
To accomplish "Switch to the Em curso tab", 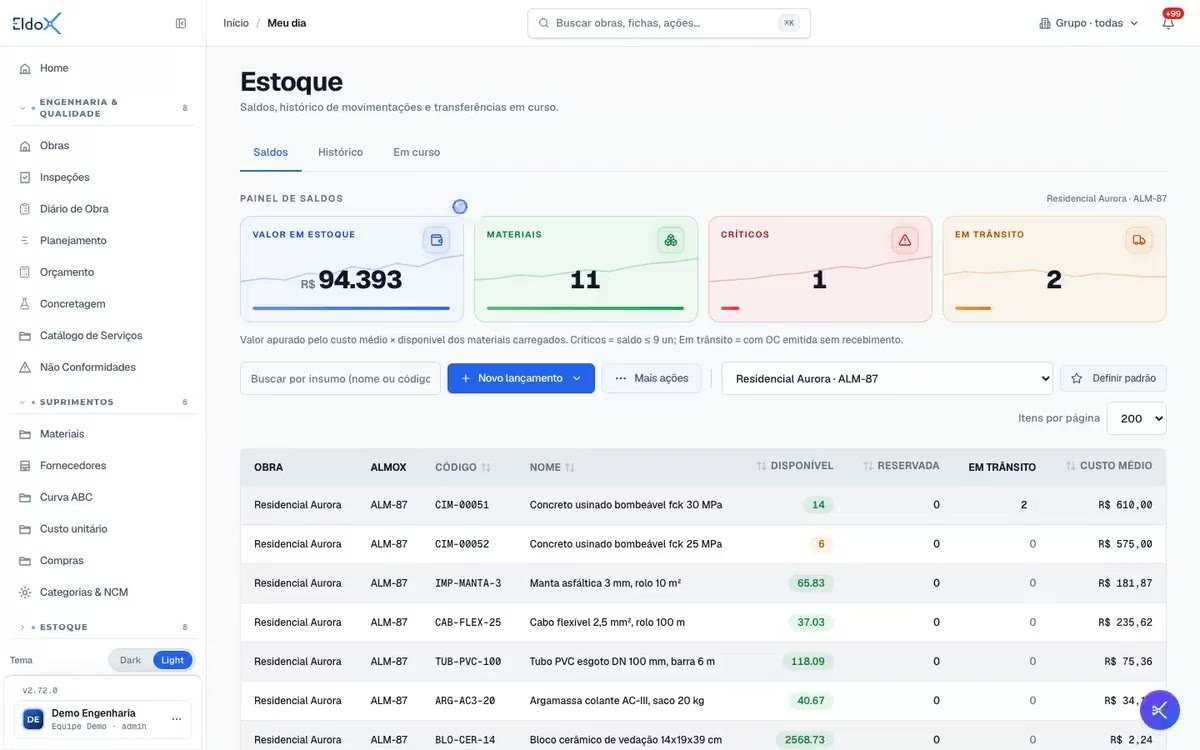I will click(x=417, y=152).
